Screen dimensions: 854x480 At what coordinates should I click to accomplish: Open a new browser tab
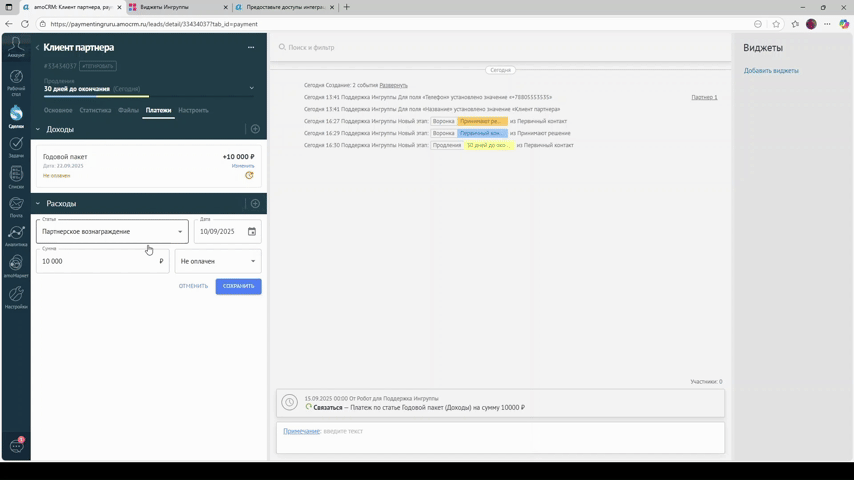[x=347, y=7]
